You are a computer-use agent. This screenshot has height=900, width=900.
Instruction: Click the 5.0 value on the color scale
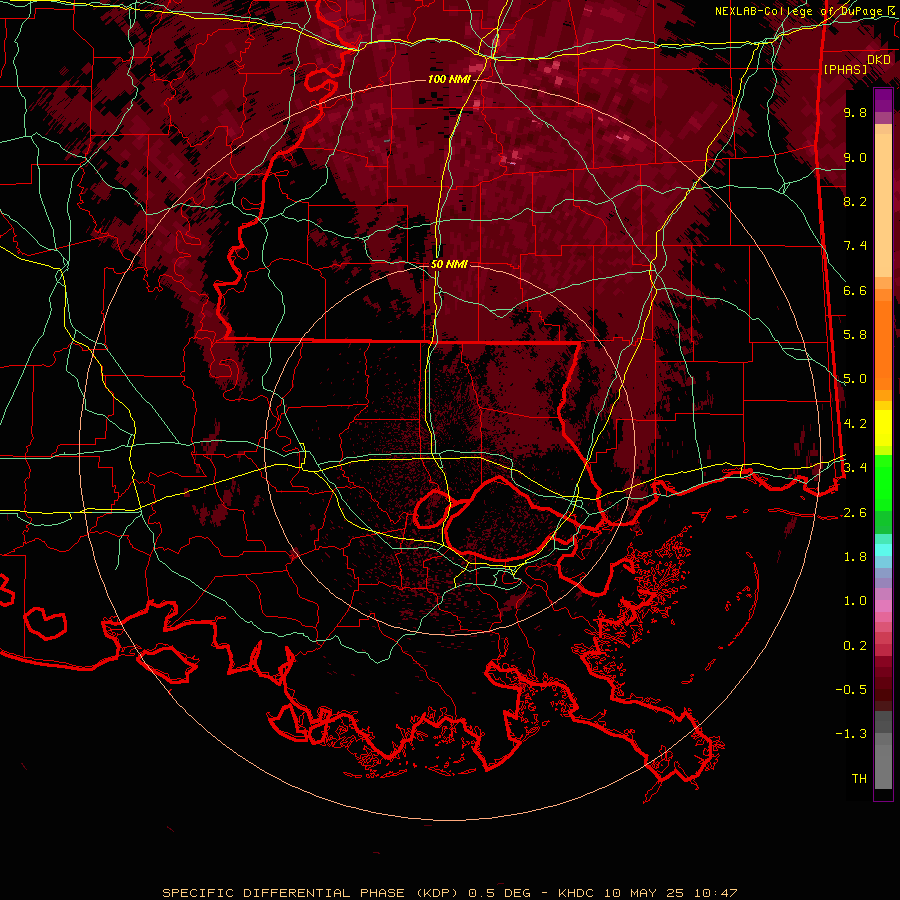[x=855, y=379]
